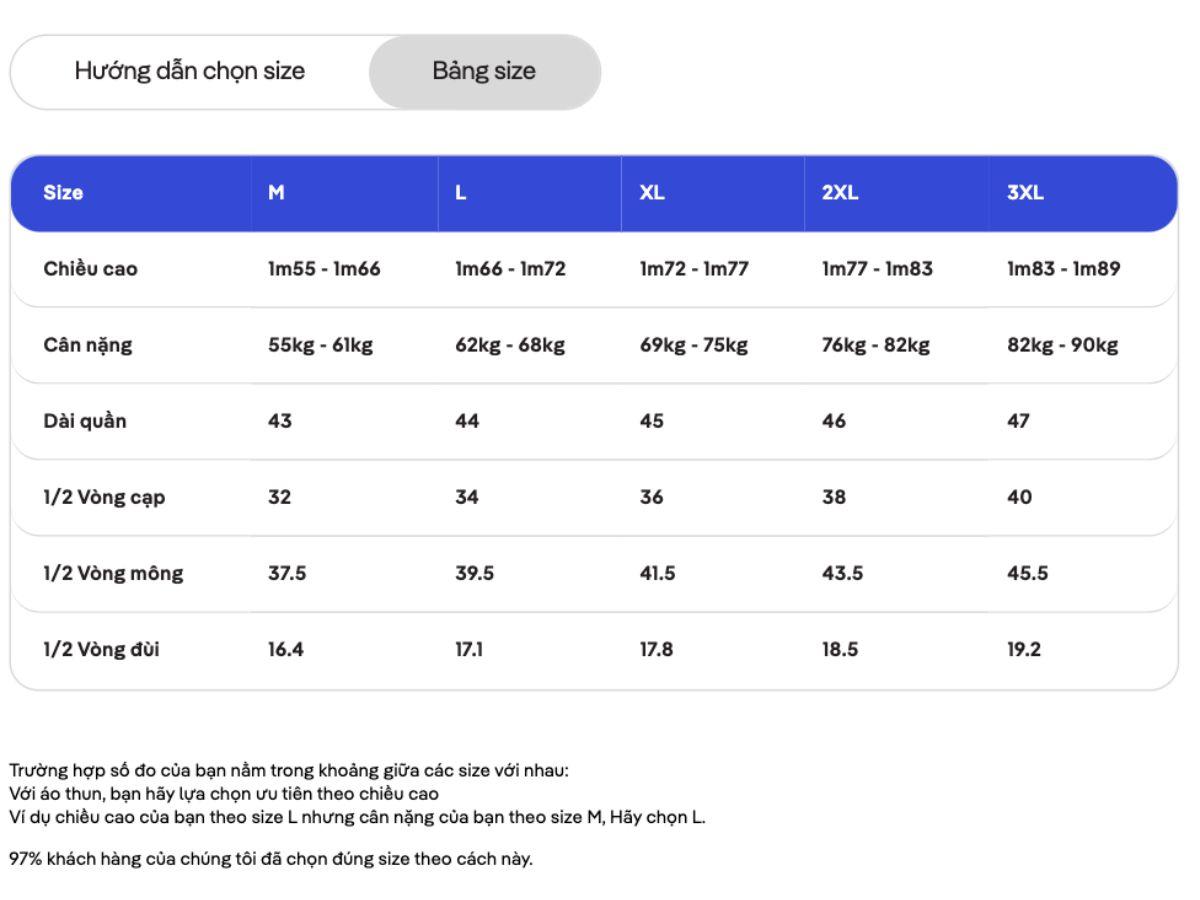Switch to the Hướng dẫn chọn size tab

(x=189, y=71)
